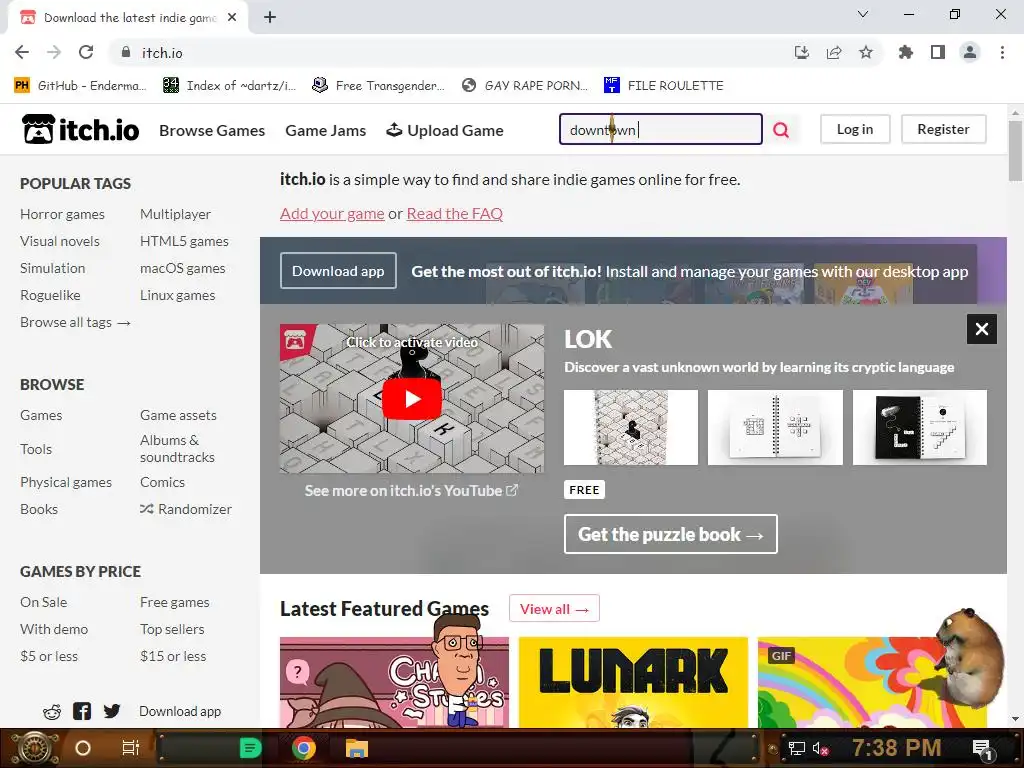This screenshot has width=1024, height=768.
Task: Play the LOK YouTube video
Action: [x=412, y=398]
